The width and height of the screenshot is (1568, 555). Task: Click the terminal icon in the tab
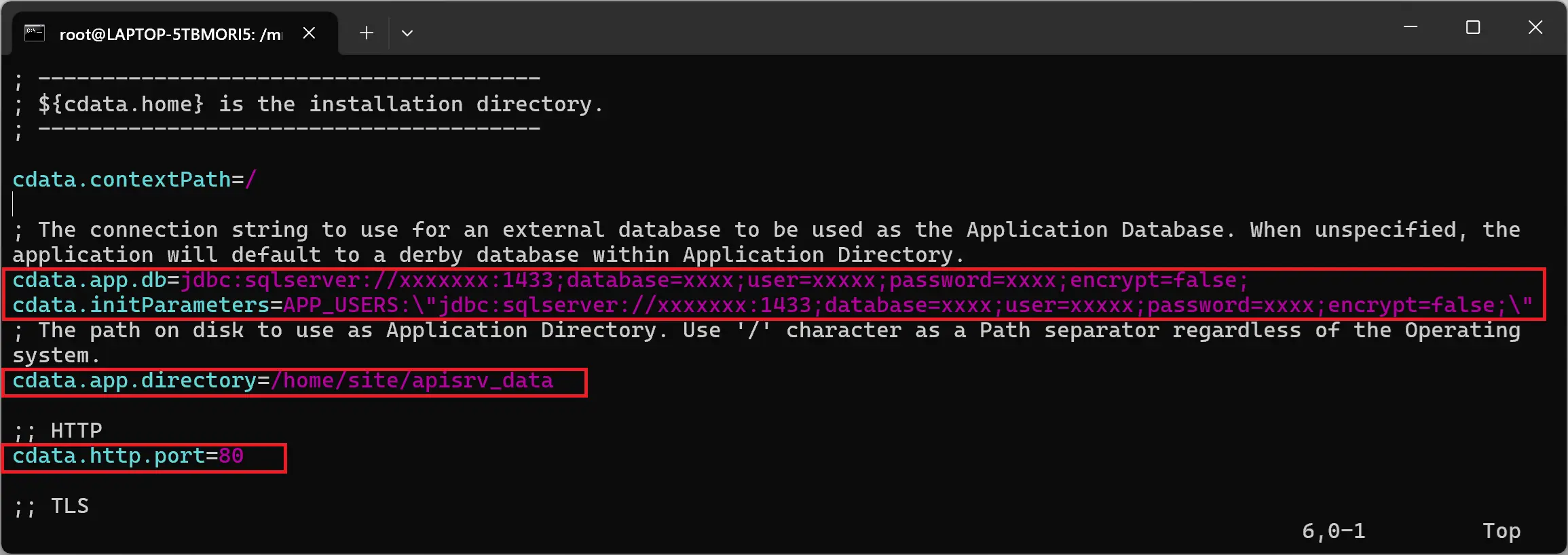(x=35, y=33)
